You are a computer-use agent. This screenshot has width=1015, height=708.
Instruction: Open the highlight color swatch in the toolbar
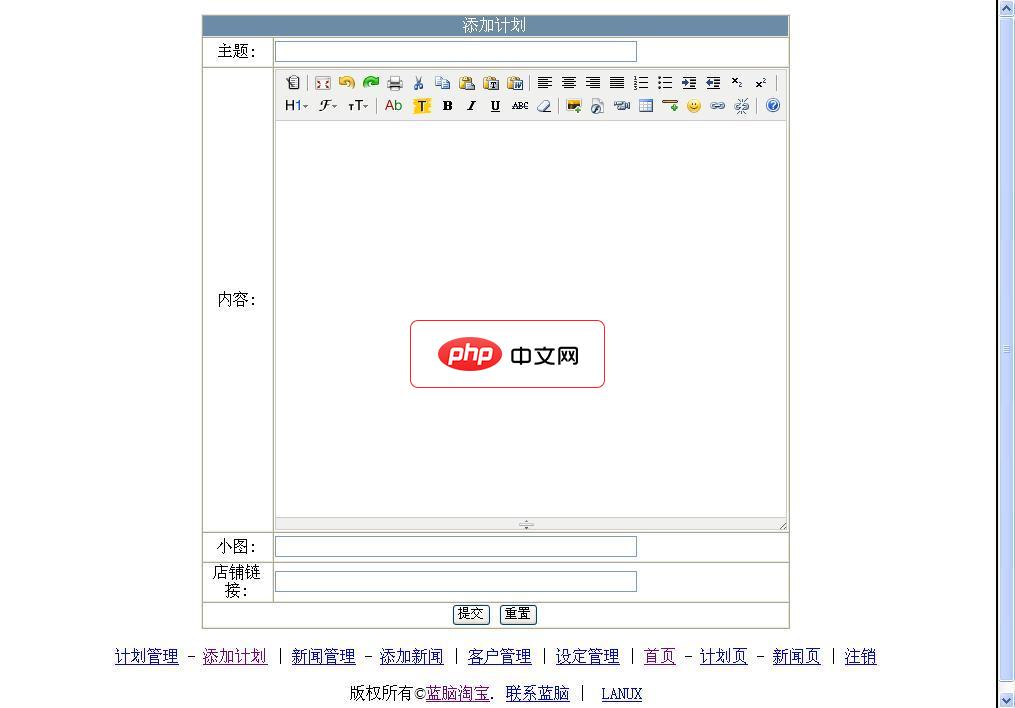[x=421, y=106]
